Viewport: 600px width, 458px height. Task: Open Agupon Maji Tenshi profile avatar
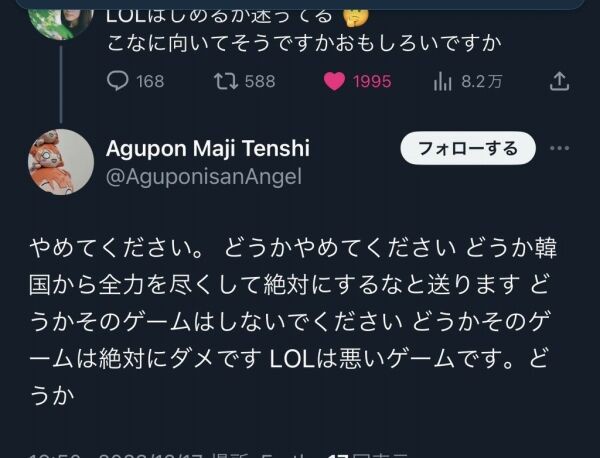pyautogui.click(x=61, y=162)
